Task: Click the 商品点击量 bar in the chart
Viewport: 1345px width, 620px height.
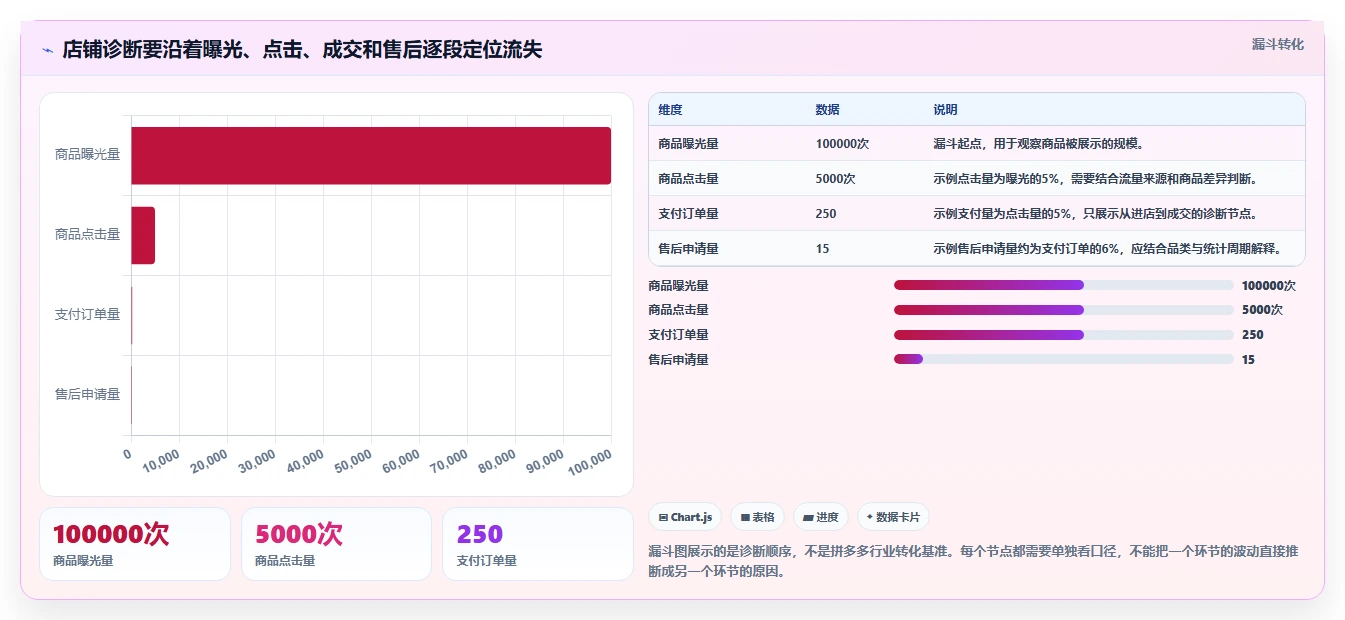Action: coord(143,235)
